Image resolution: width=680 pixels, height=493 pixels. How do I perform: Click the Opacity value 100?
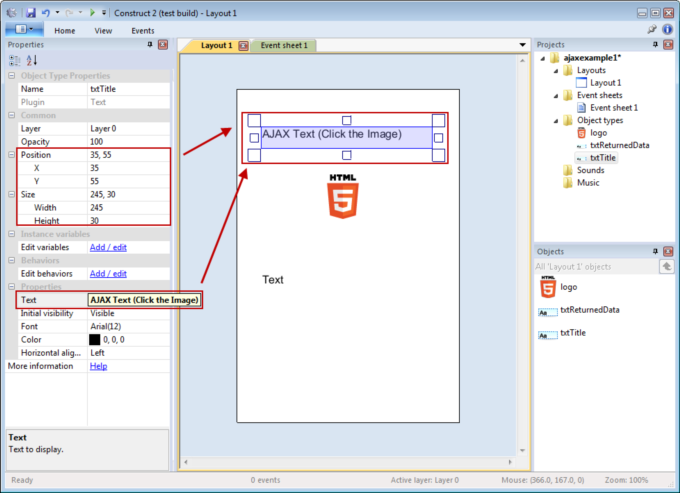pos(129,142)
